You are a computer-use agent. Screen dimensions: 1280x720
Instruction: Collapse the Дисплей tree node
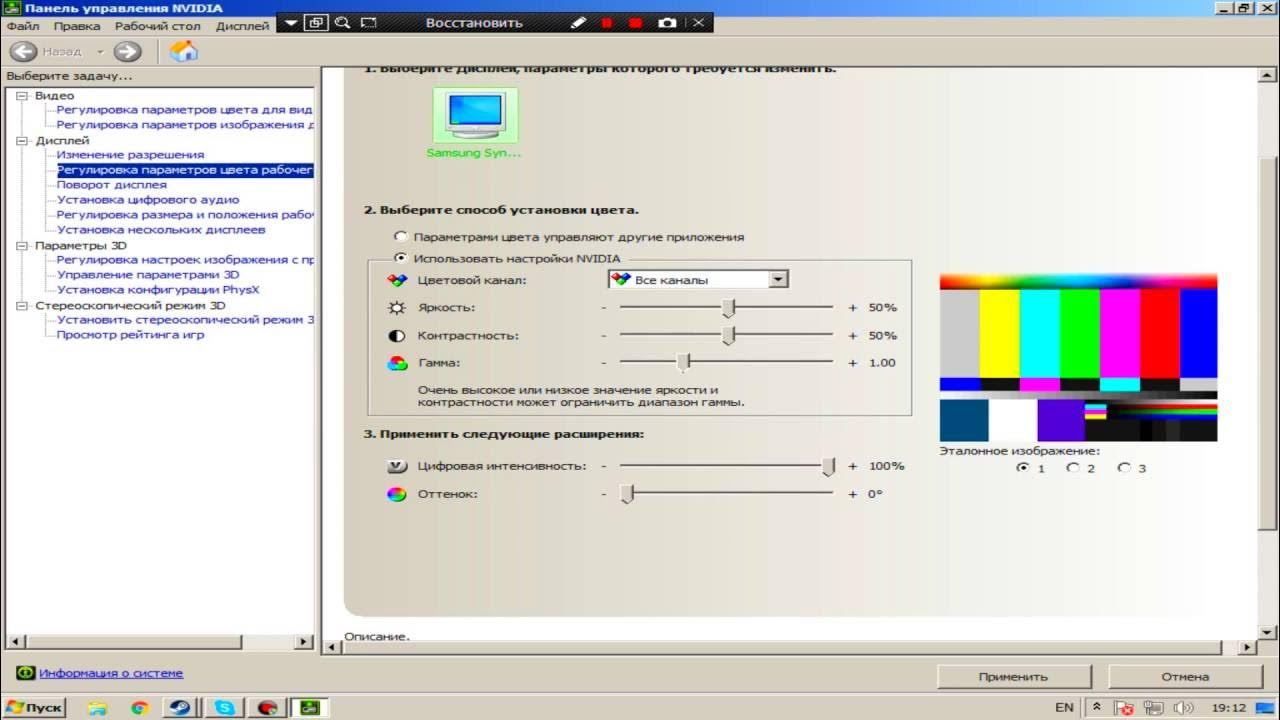point(23,141)
